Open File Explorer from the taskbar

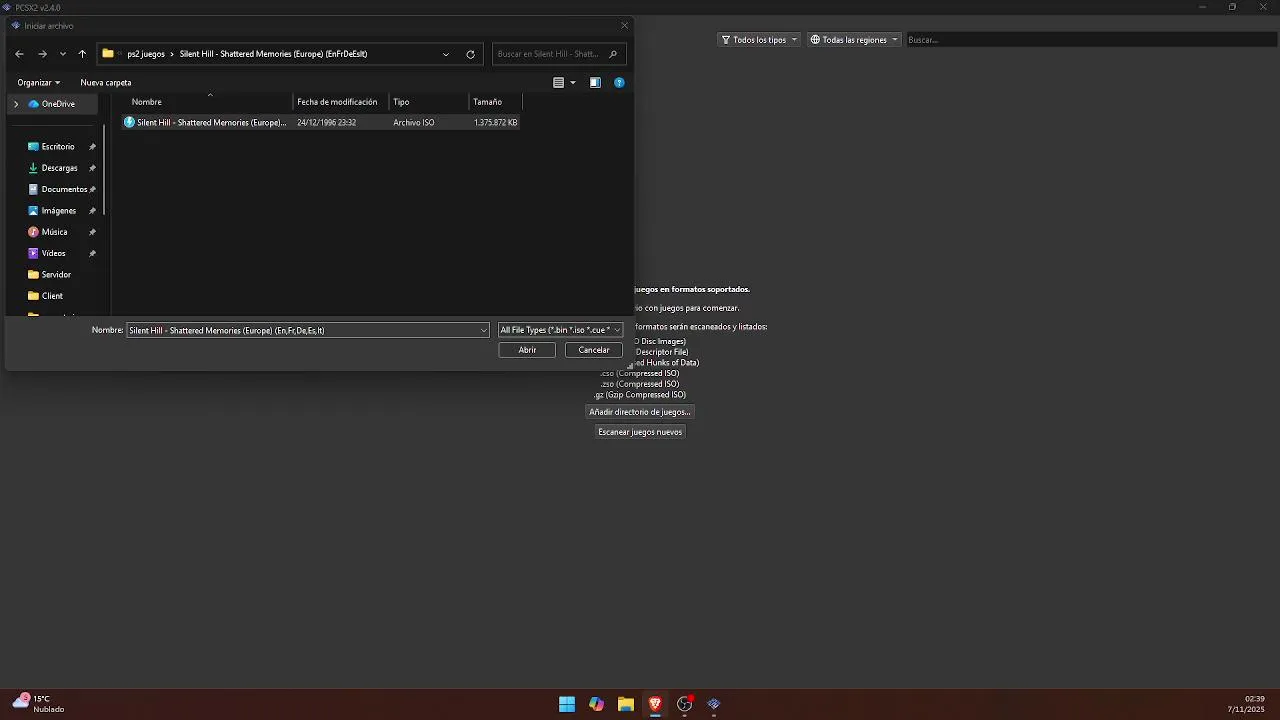point(626,704)
